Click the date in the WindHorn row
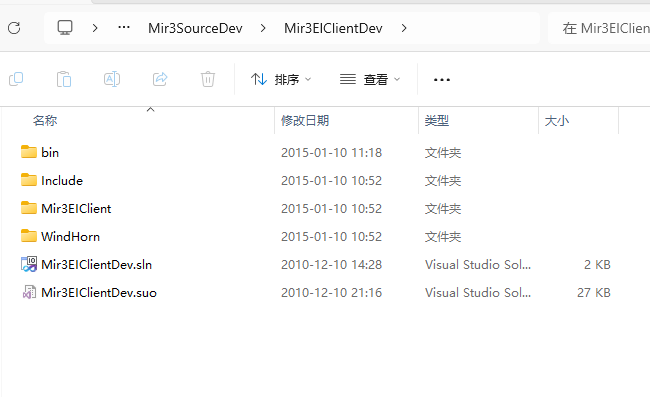This screenshot has width=650, height=397. [x=332, y=237]
